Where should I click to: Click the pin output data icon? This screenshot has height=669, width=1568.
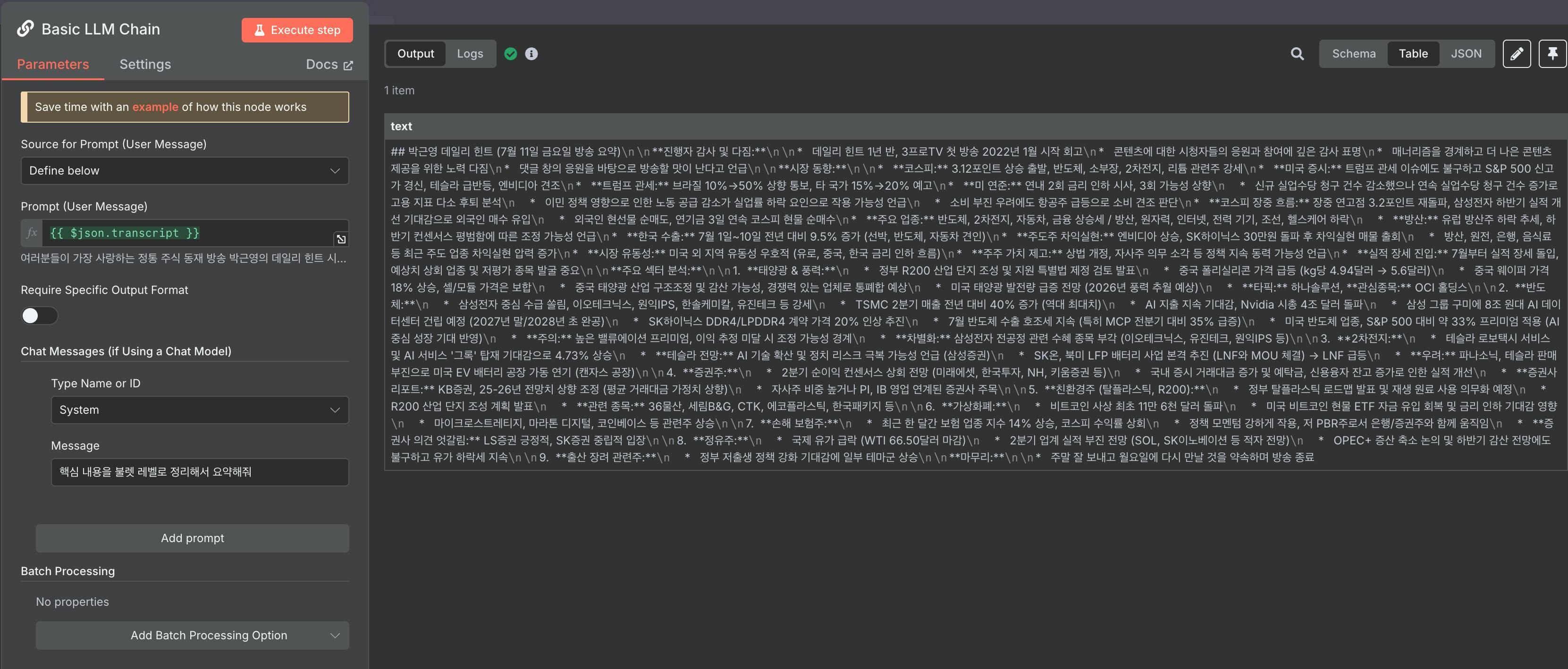click(x=1553, y=53)
